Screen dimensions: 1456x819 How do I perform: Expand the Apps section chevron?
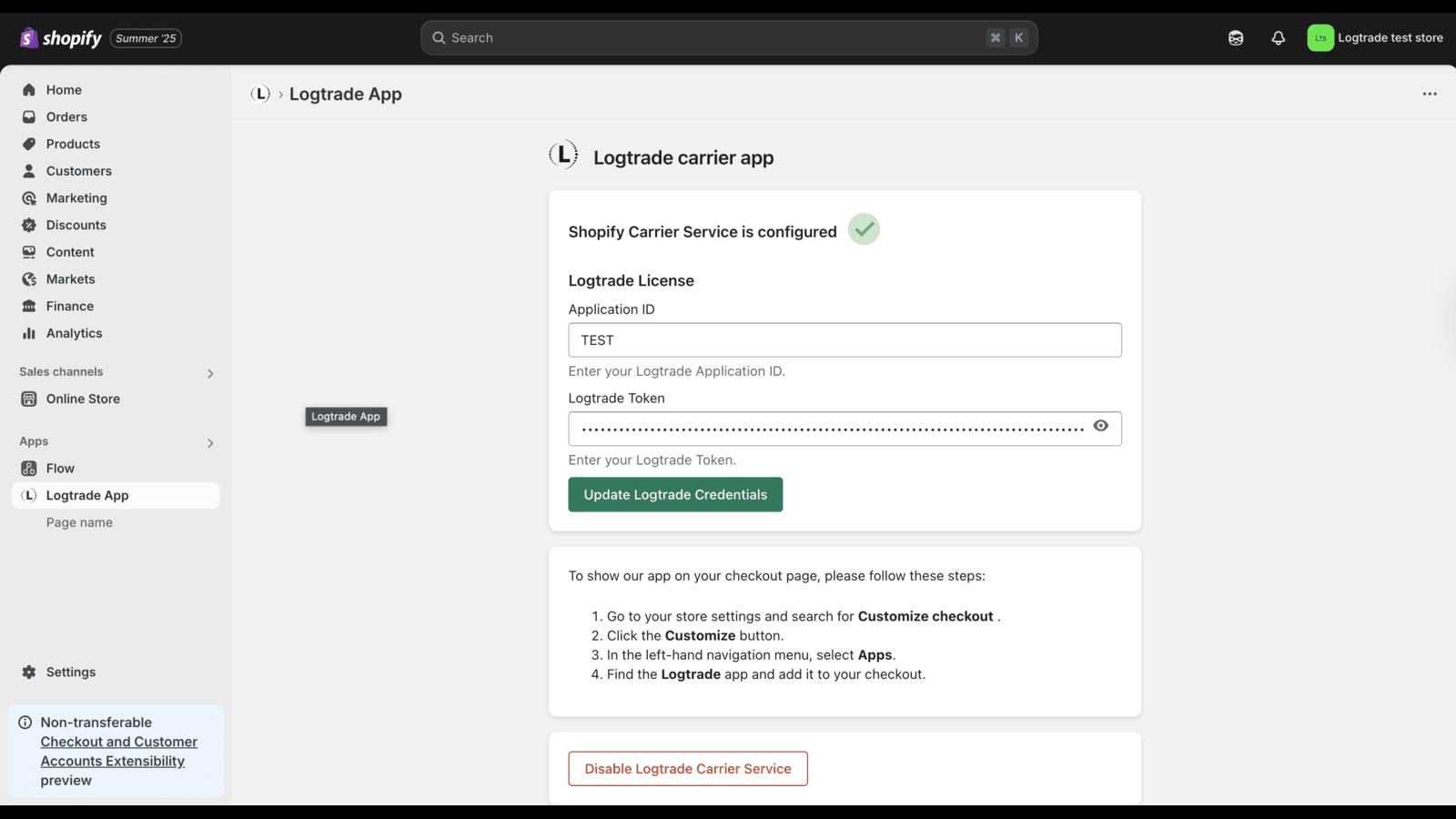coord(210,443)
